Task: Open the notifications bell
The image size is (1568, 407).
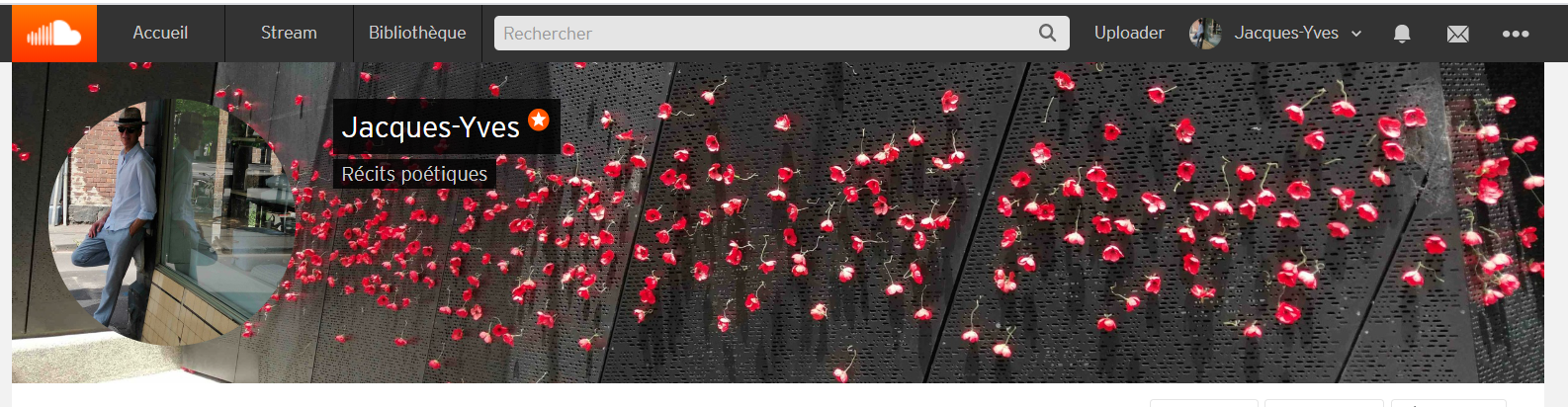Action: pos(1402,34)
